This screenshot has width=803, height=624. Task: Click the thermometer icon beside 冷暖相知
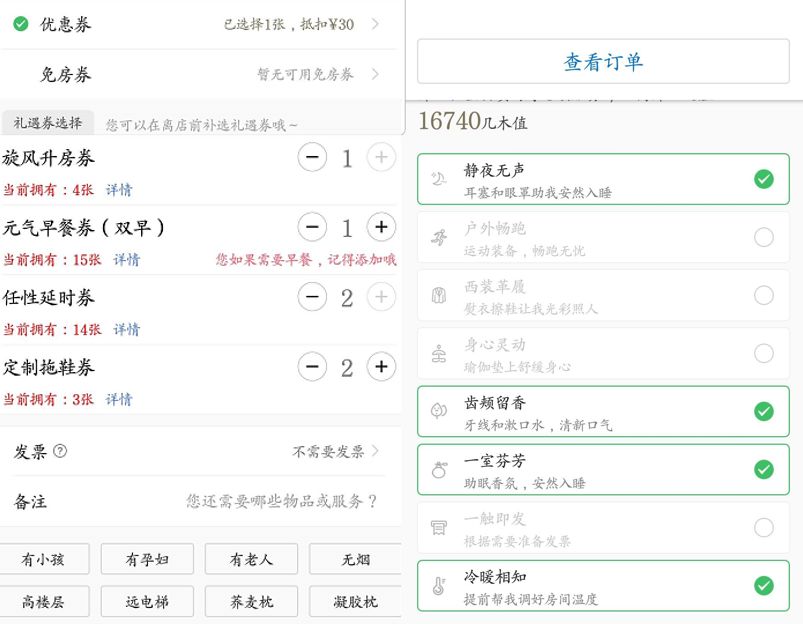pyautogui.click(x=438, y=585)
